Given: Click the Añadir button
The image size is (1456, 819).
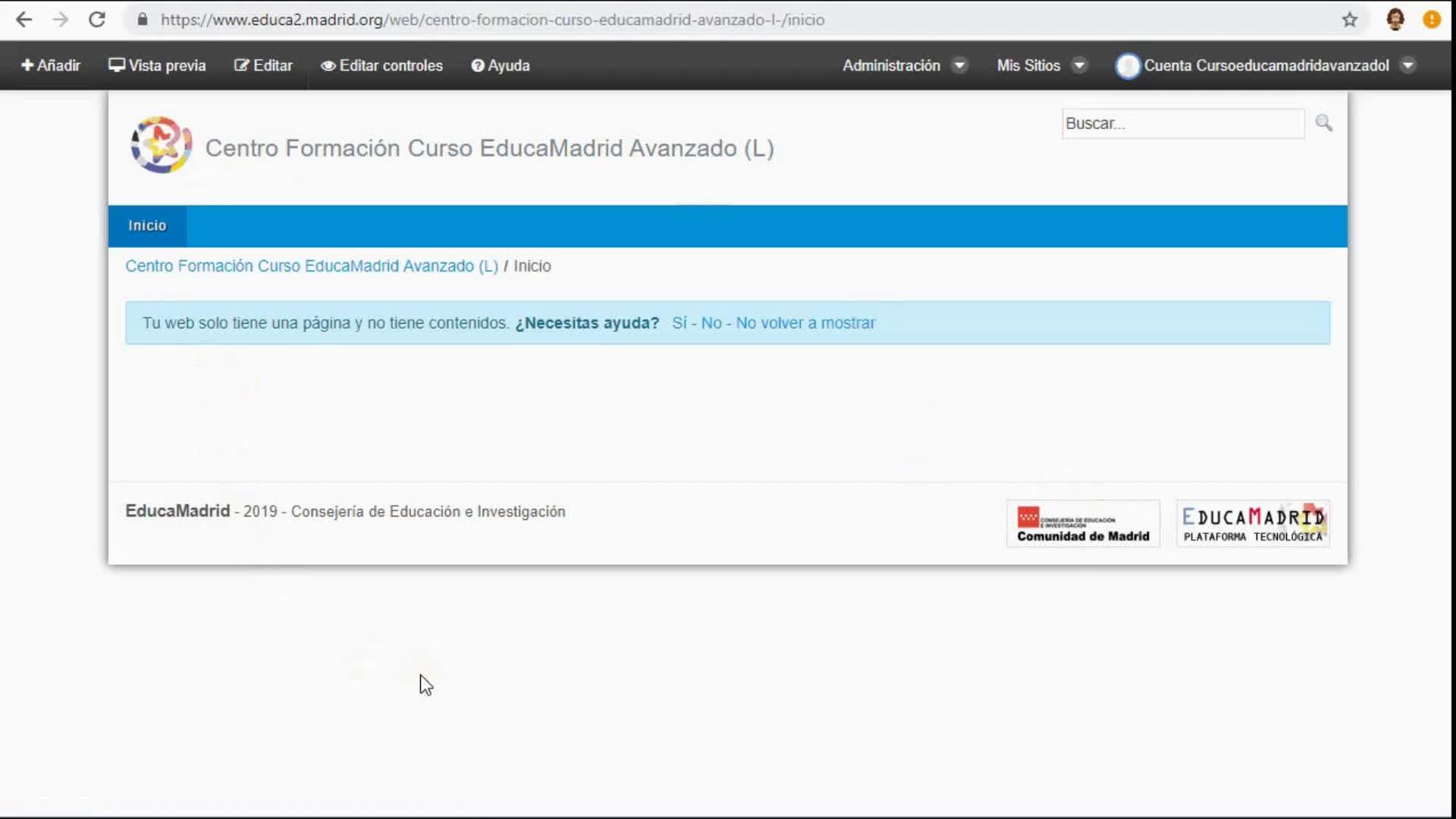Looking at the screenshot, I should coord(51,66).
